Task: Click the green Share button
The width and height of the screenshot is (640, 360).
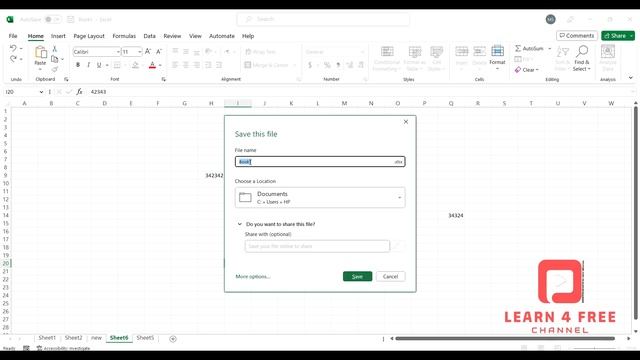Action: (615, 36)
